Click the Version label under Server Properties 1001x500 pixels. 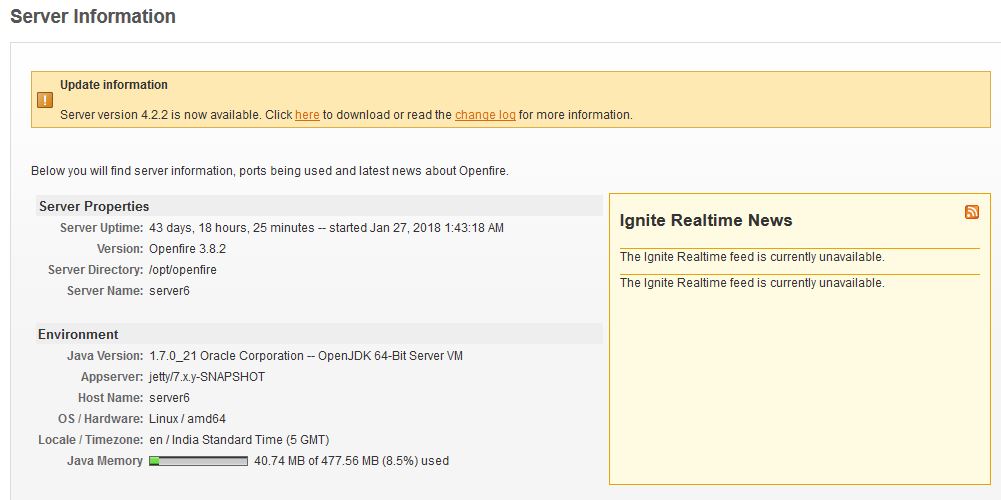click(120, 248)
